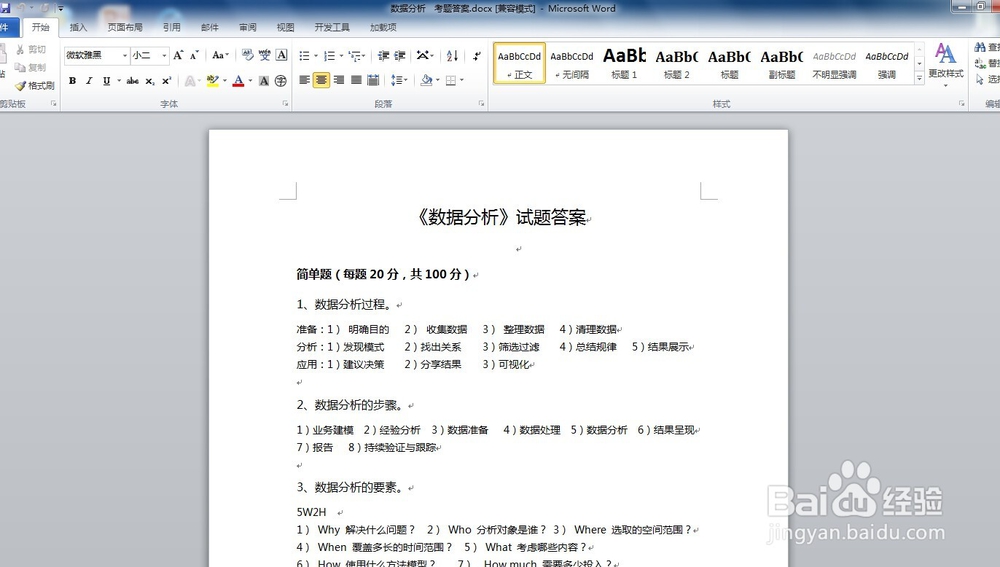The height and width of the screenshot is (567, 1000).
Task: Apply the 标题 2 style
Action: point(677,63)
